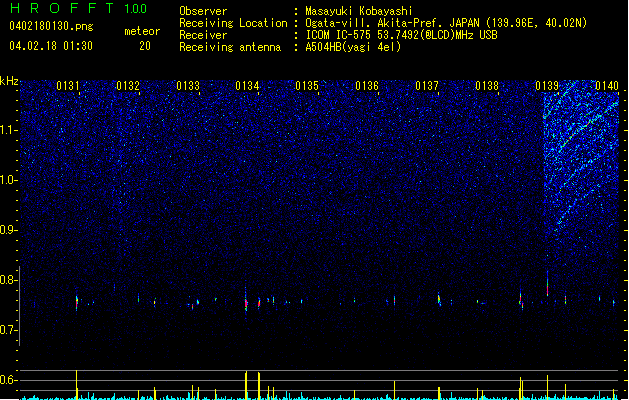Jump to the 0133 time marker

coord(188,86)
